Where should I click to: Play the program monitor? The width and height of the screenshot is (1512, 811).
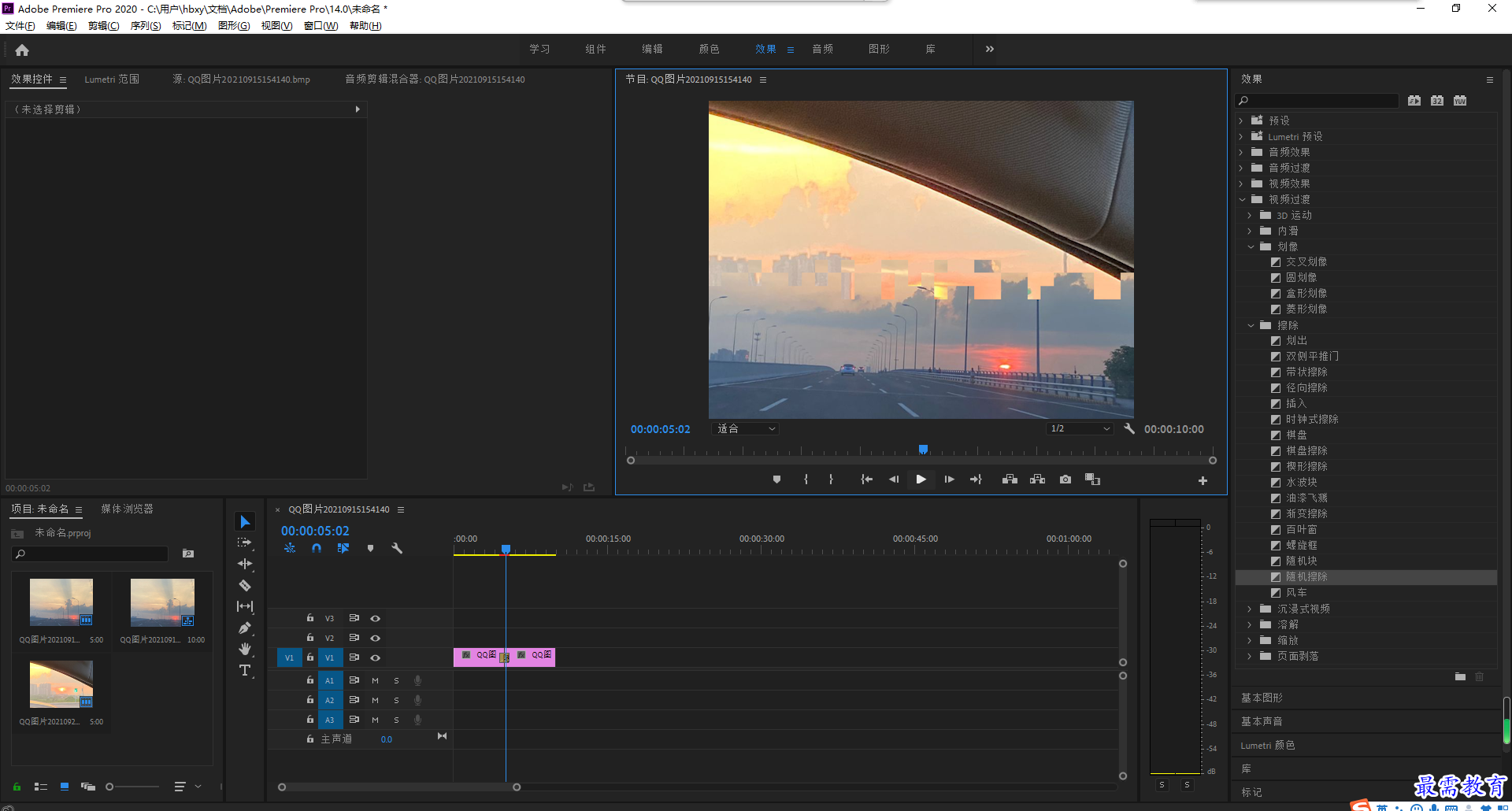[x=921, y=480]
